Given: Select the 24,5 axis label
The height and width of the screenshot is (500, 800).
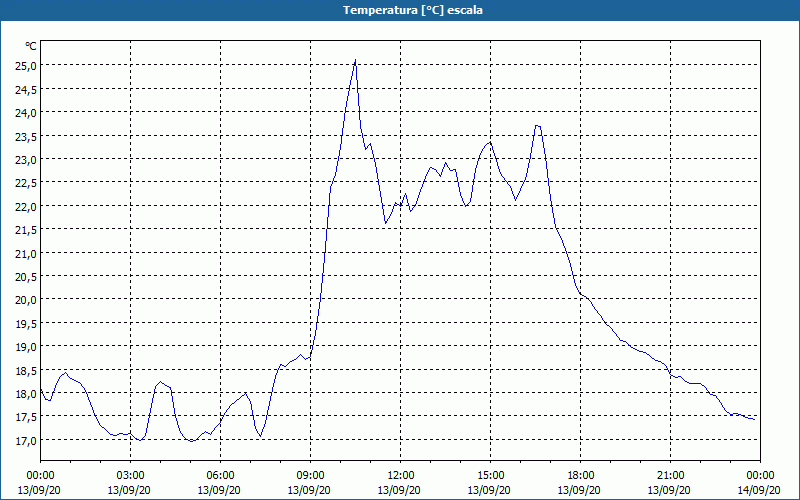Looking at the screenshot, I should pyautogui.click(x=26, y=89).
